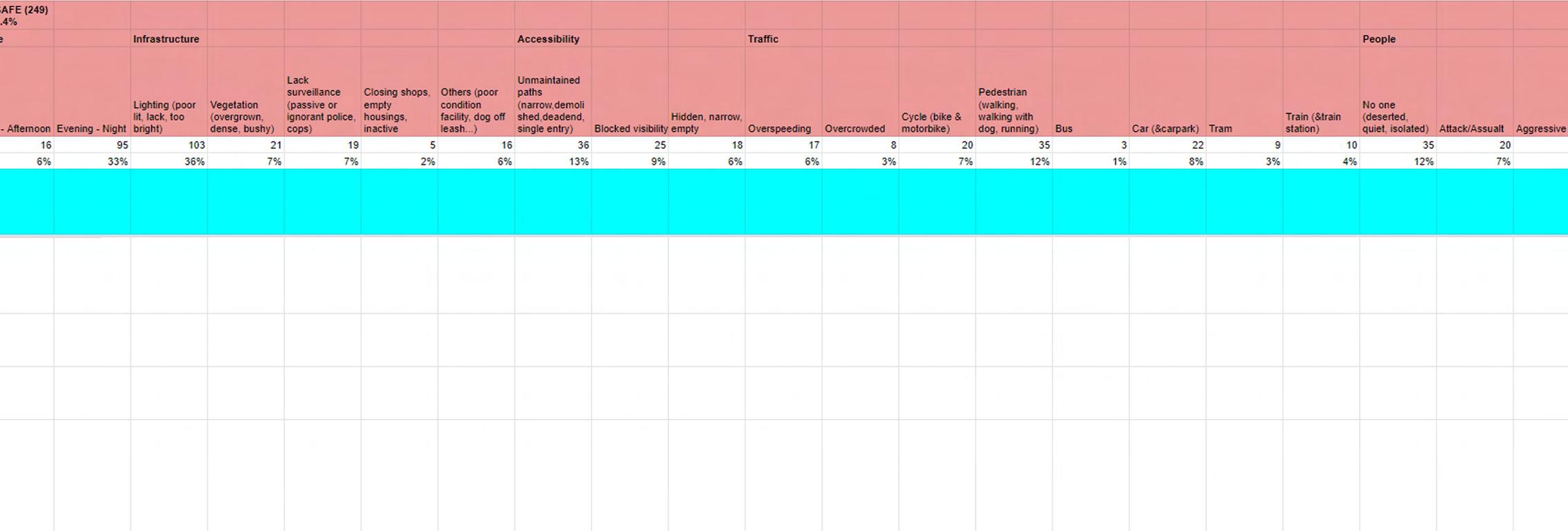The image size is (1568, 531).
Task: Click the "Bus" column header
Action: tap(1091, 92)
